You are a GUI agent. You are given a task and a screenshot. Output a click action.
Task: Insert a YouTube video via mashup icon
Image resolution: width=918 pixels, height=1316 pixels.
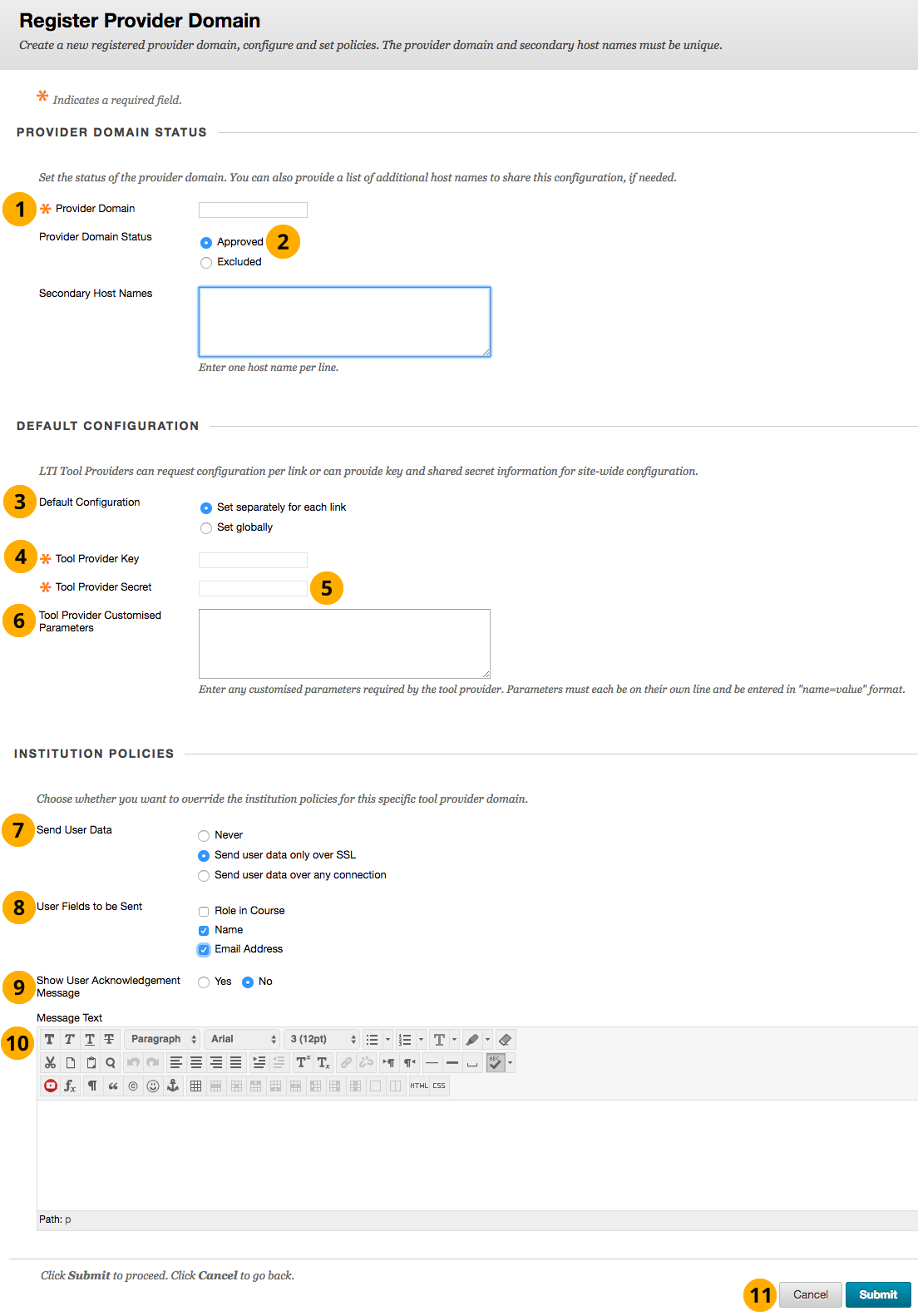(51, 1086)
